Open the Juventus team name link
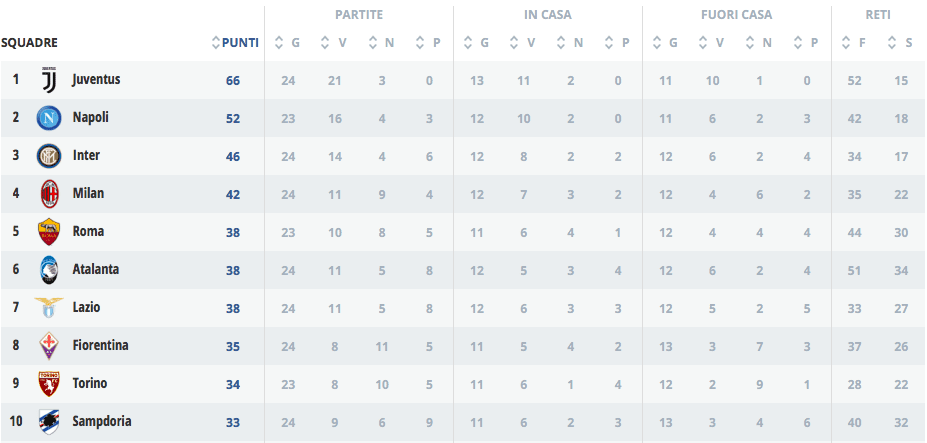Screen dimensions: 927x443 tap(96, 79)
